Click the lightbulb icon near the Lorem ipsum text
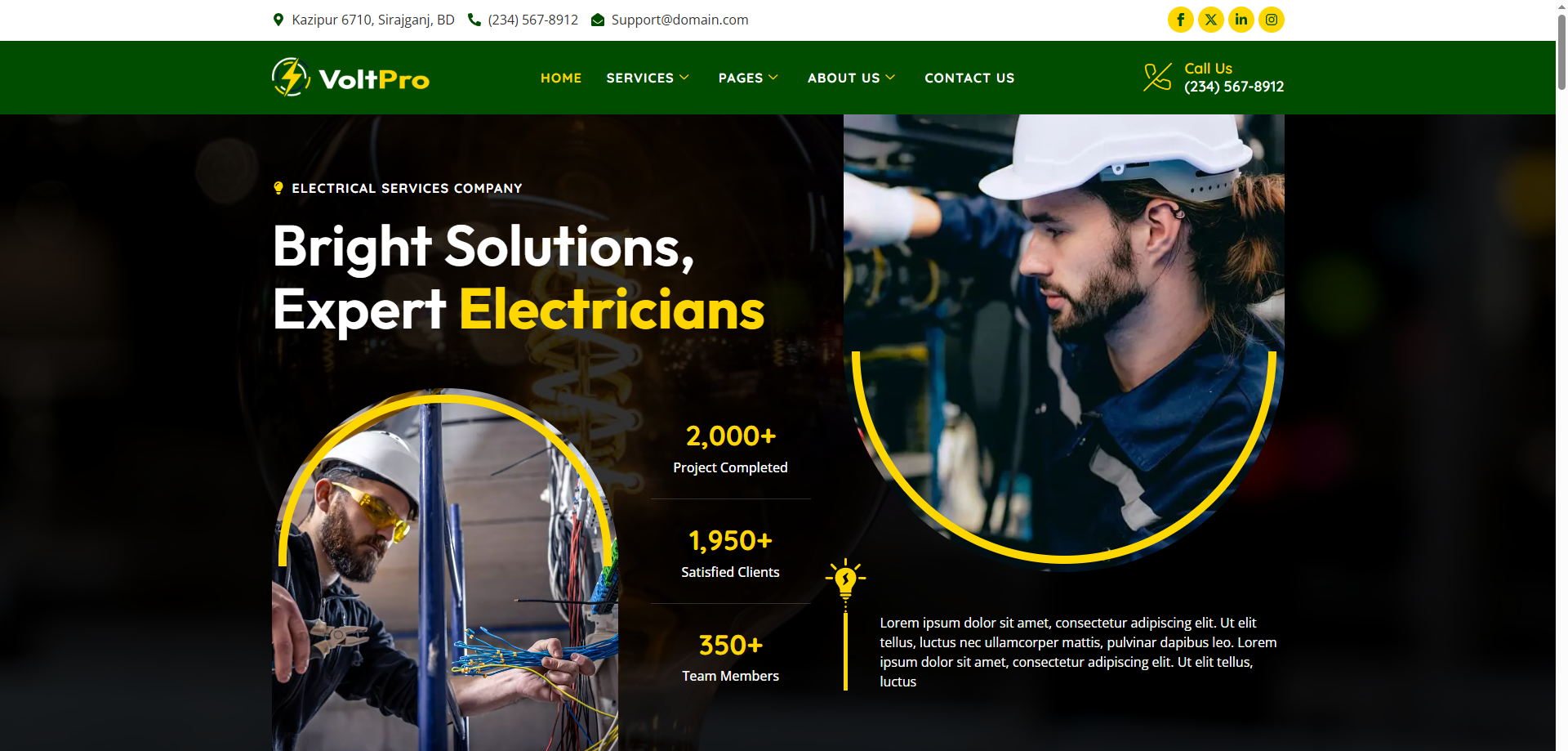This screenshot has height=751, width=1568. pyautogui.click(x=845, y=577)
